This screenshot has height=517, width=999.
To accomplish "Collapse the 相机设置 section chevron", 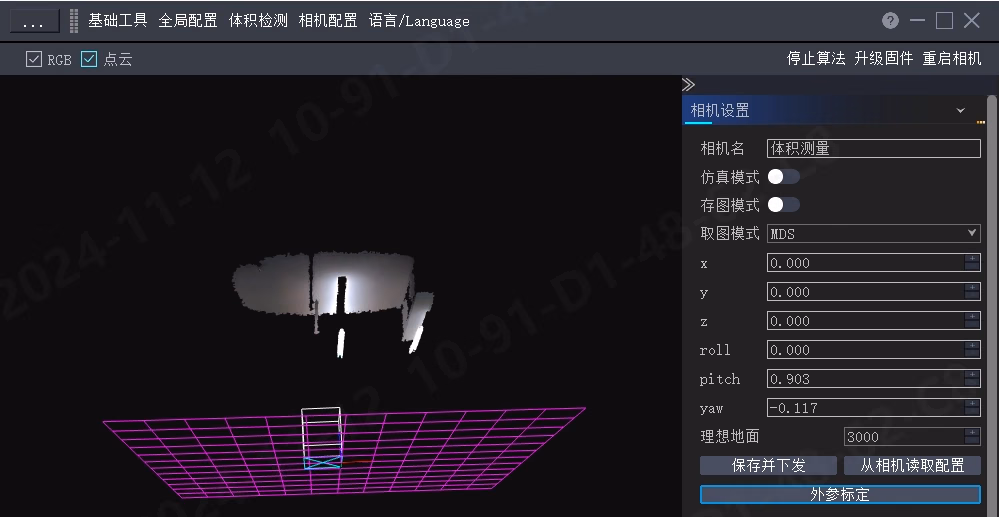I will coord(961,110).
